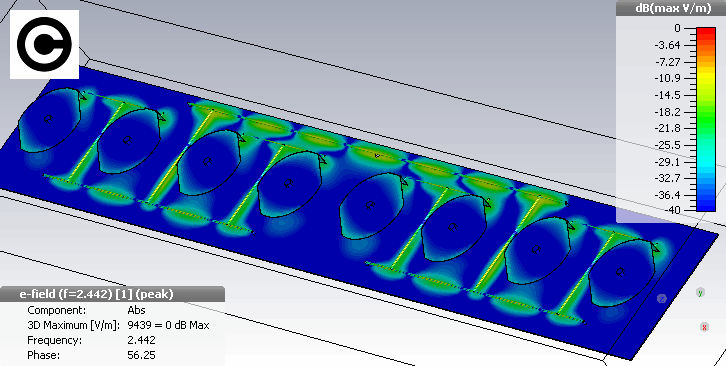Pick the dark blue -40 end of color scale
The width and height of the screenshot is (726, 366).
pos(706,208)
